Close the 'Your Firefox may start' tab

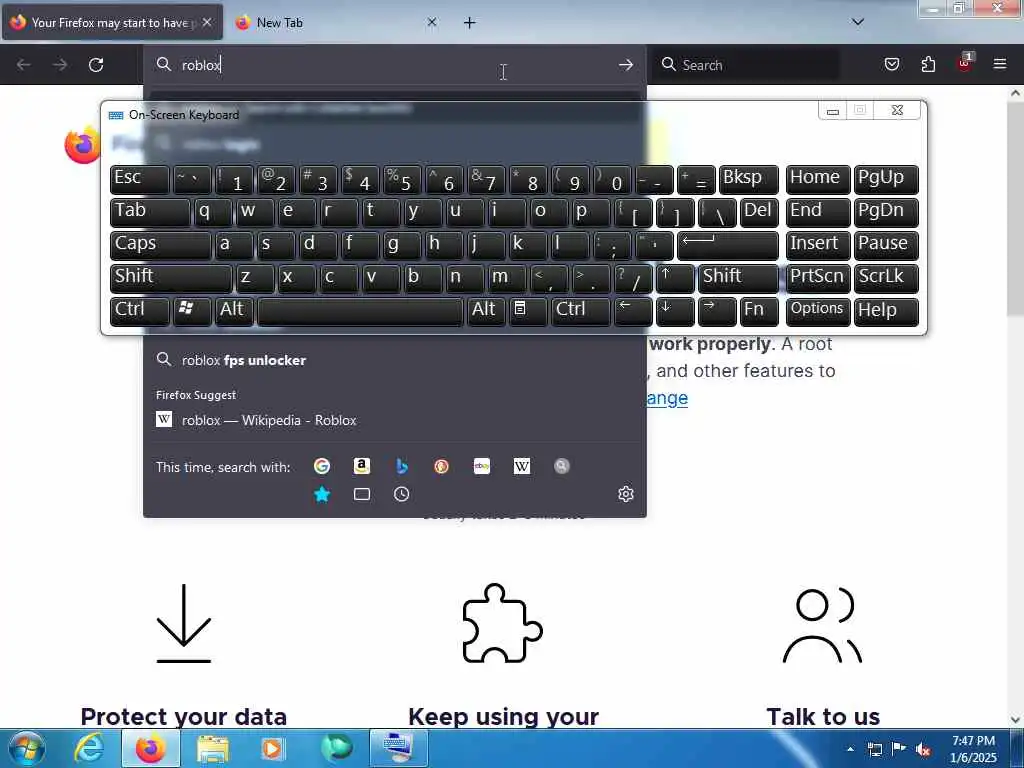pyautogui.click(x=207, y=22)
